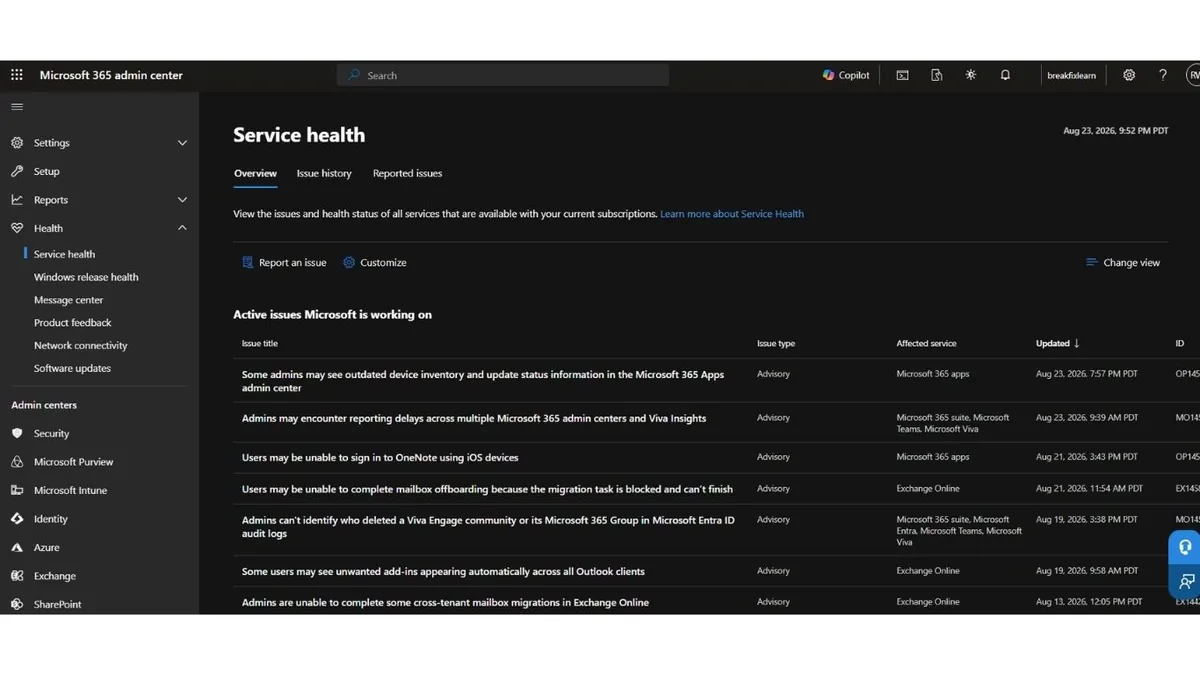Collapse the navigation menu hamburger icon
1200x675 pixels.
pos(17,107)
